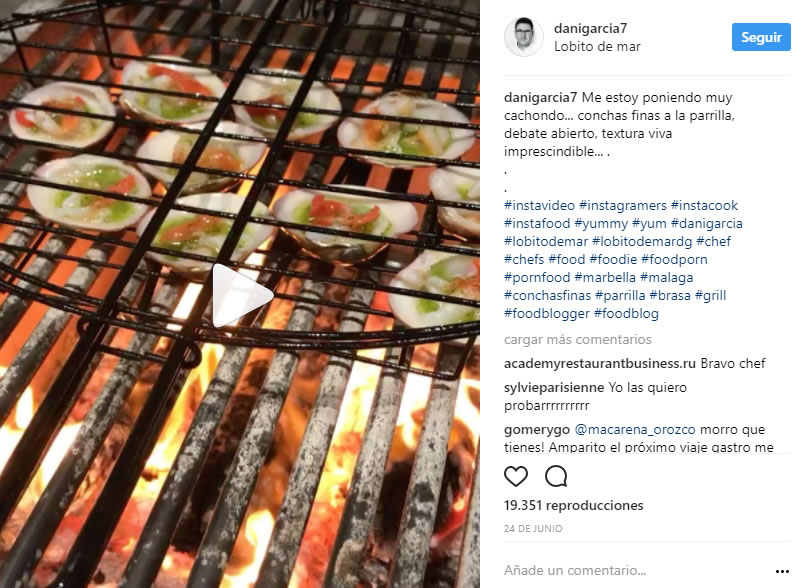Follow danigarcia7 with the Seguir button
Image resolution: width=798 pixels, height=588 pixels.
[x=761, y=37]
